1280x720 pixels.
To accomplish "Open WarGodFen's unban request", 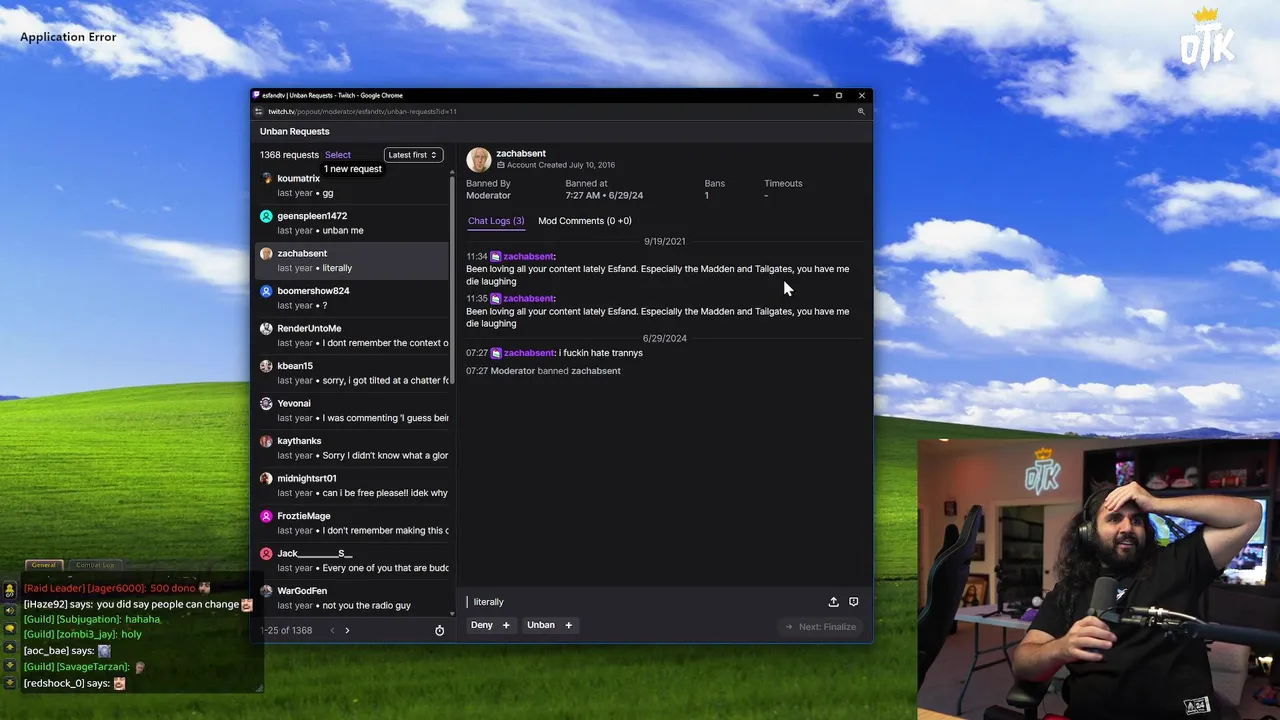I will click(352, 598).
